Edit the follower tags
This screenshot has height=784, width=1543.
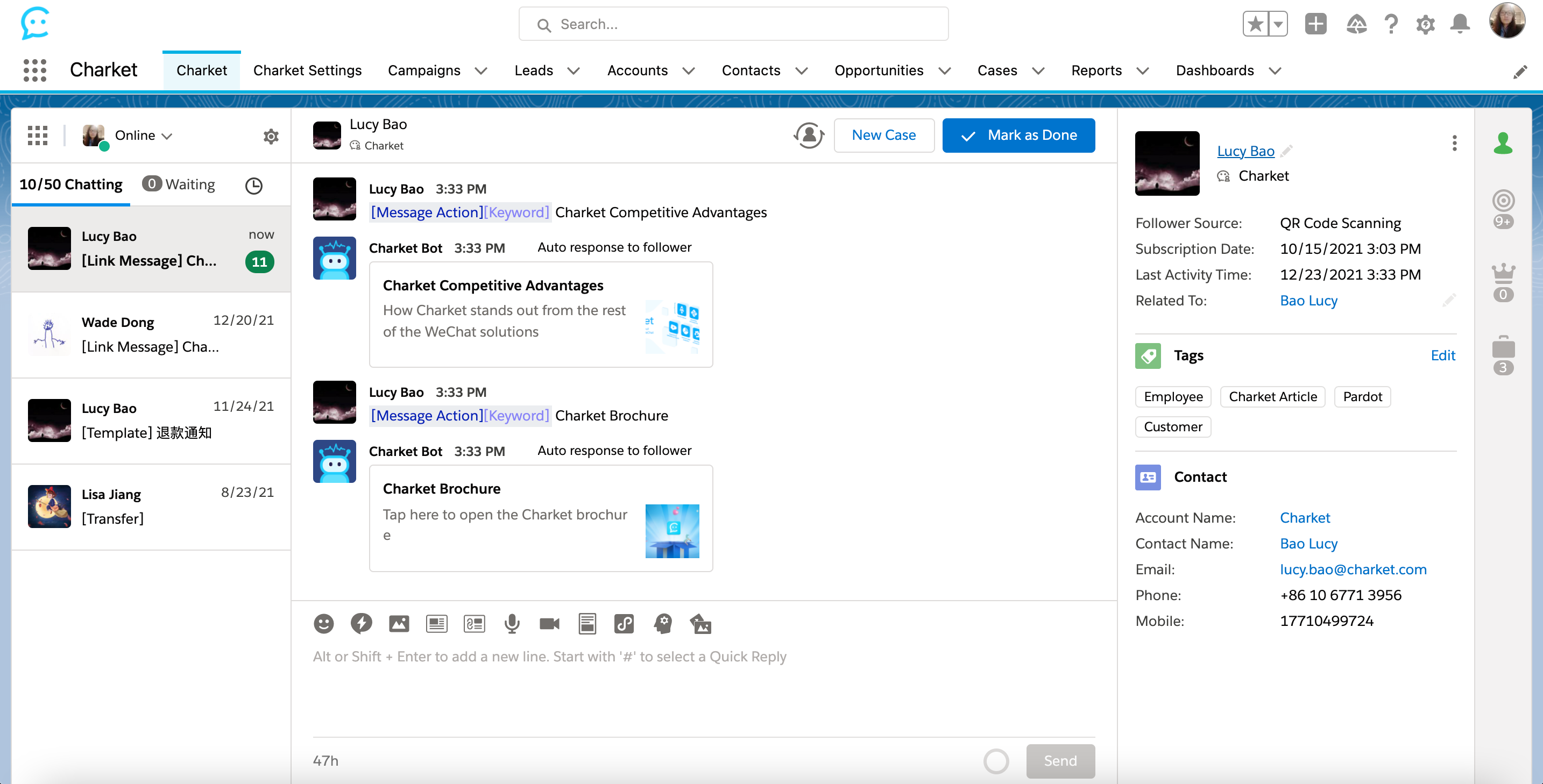pos(1442,355)
